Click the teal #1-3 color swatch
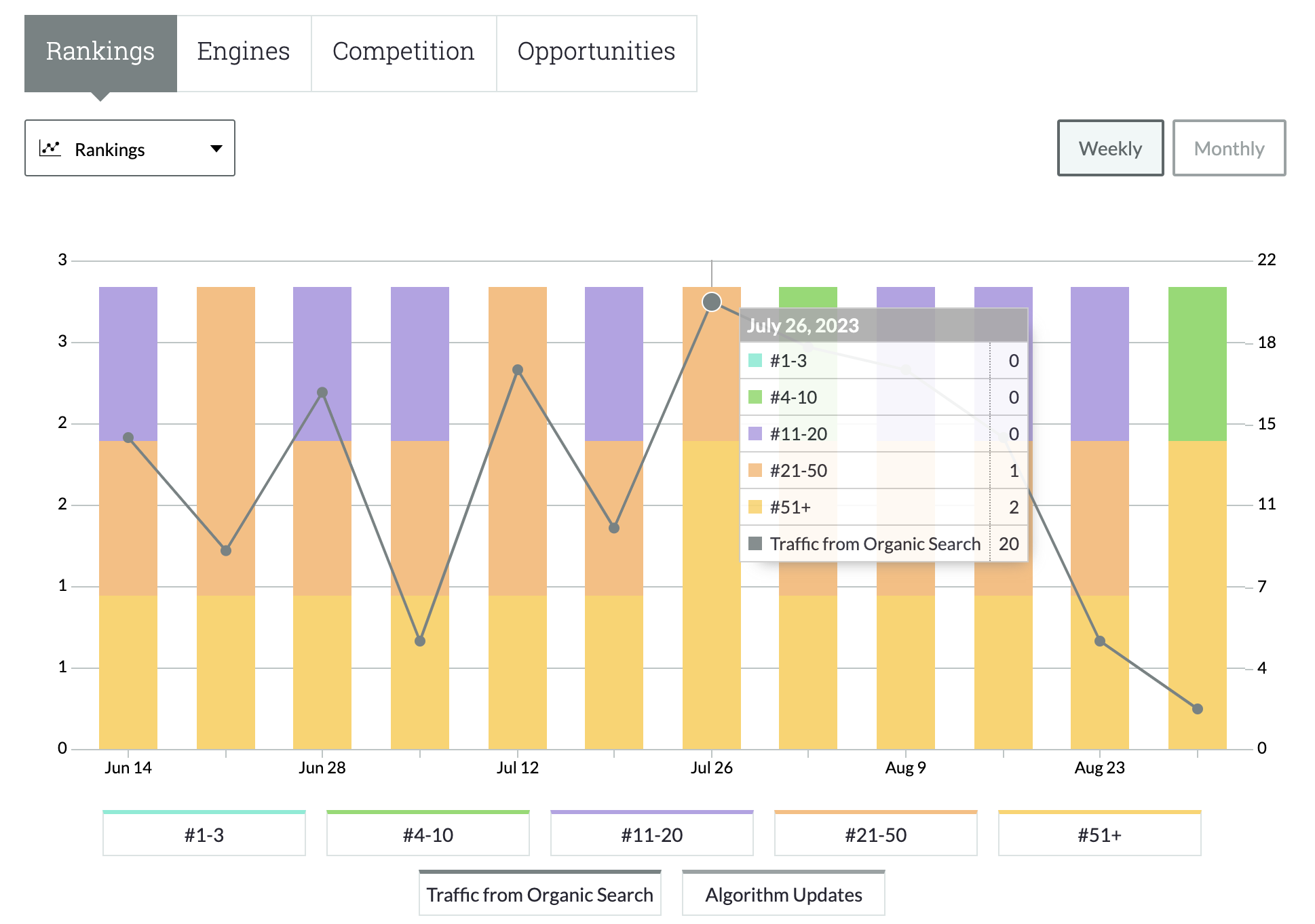Viewport: 1315px width, 924px height. click(x=204, y=811)
